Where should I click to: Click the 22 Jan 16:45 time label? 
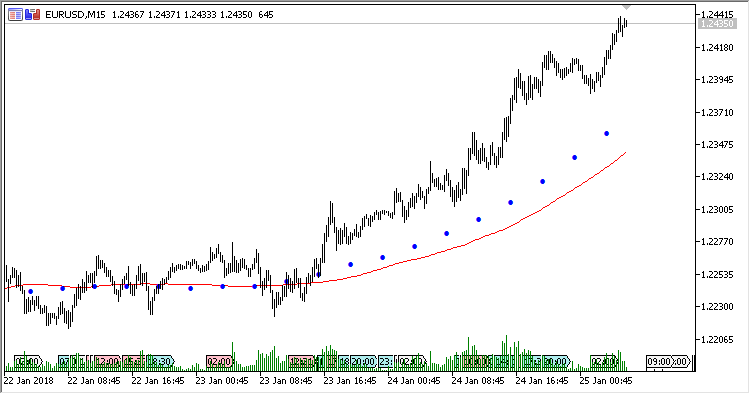[158, 381]
